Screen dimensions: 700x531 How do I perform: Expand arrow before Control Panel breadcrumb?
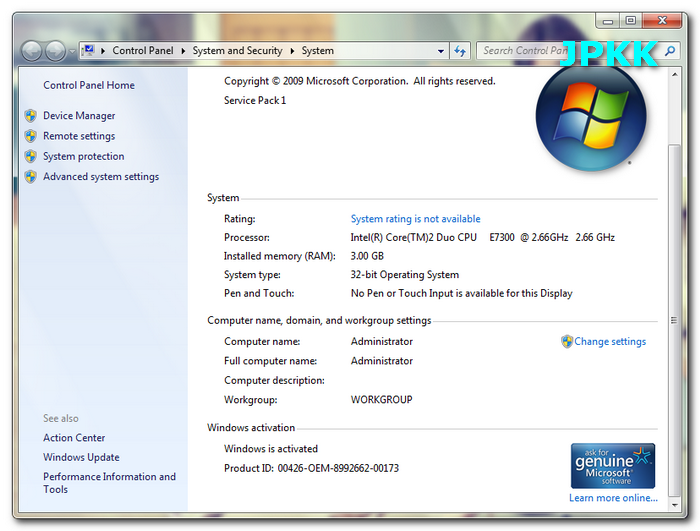pos(103,51)
